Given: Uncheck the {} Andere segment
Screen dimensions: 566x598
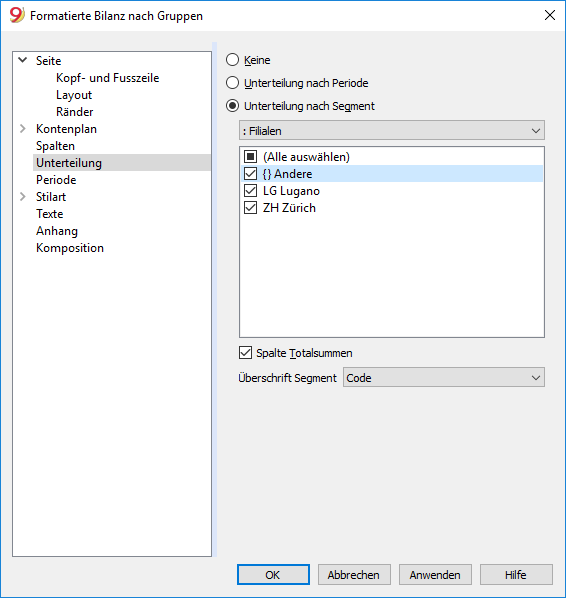Looking at the screenshot, I should [x=251, y=174].
